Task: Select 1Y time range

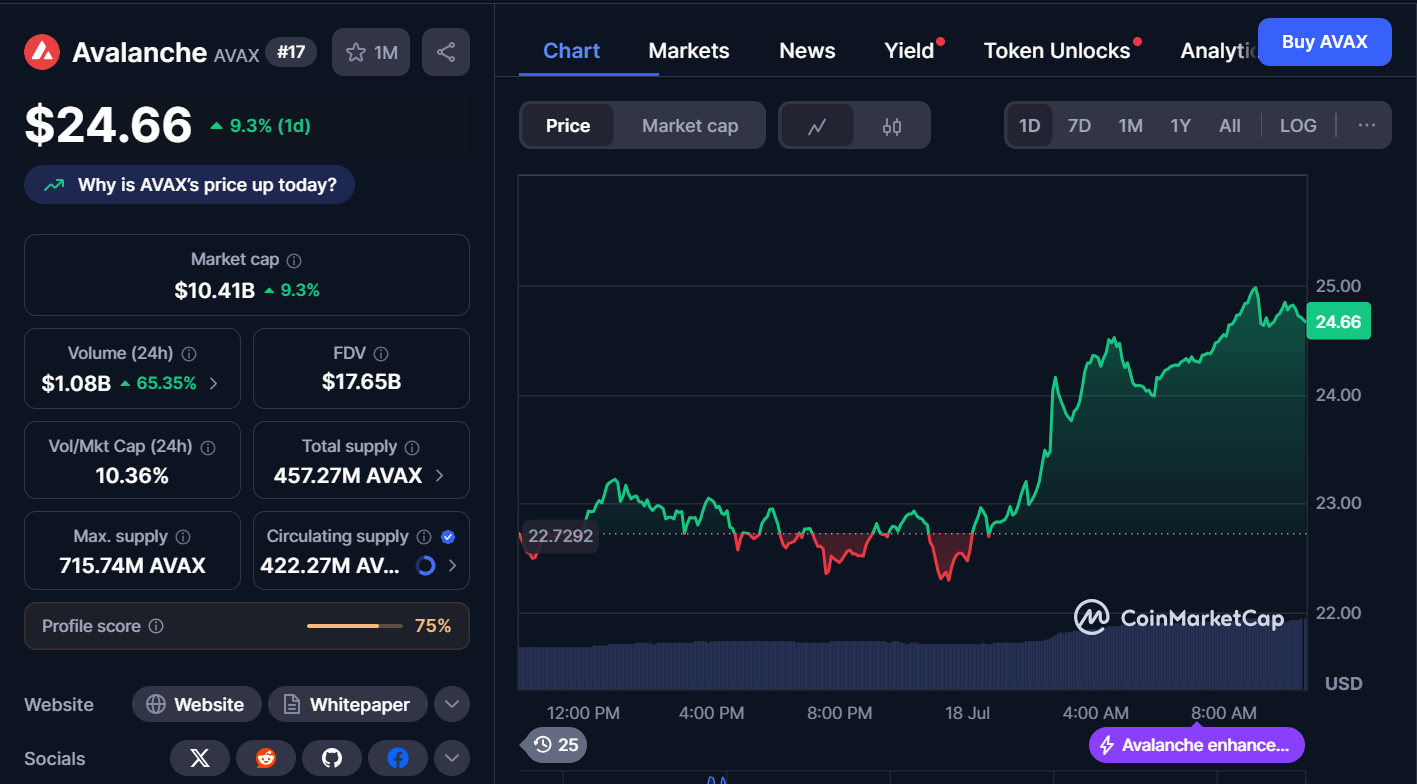Action: pos(1181,126)
